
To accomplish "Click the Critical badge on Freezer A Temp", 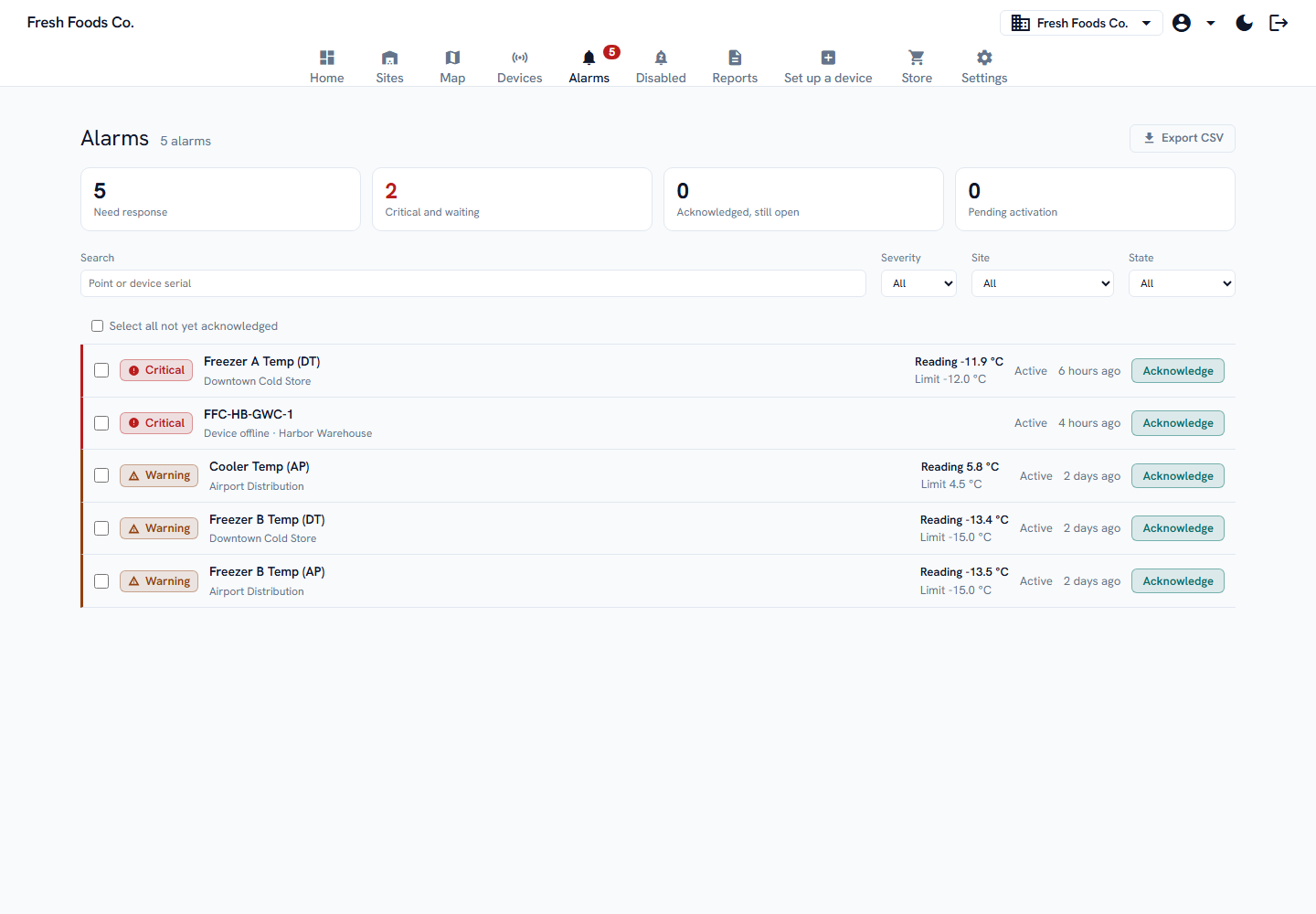I will 156,370.
